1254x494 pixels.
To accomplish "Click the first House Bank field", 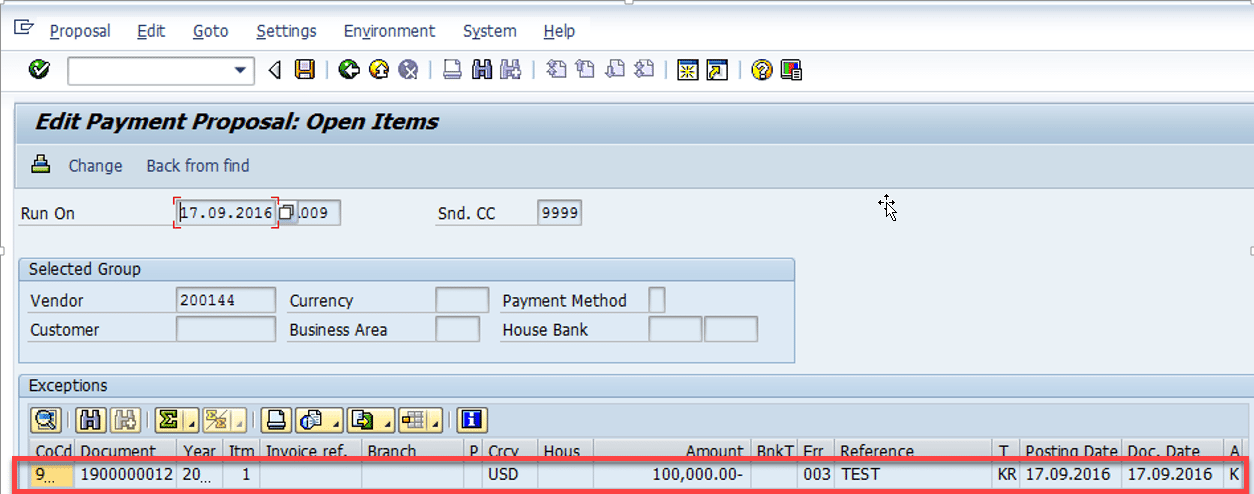I will (675, 329).
